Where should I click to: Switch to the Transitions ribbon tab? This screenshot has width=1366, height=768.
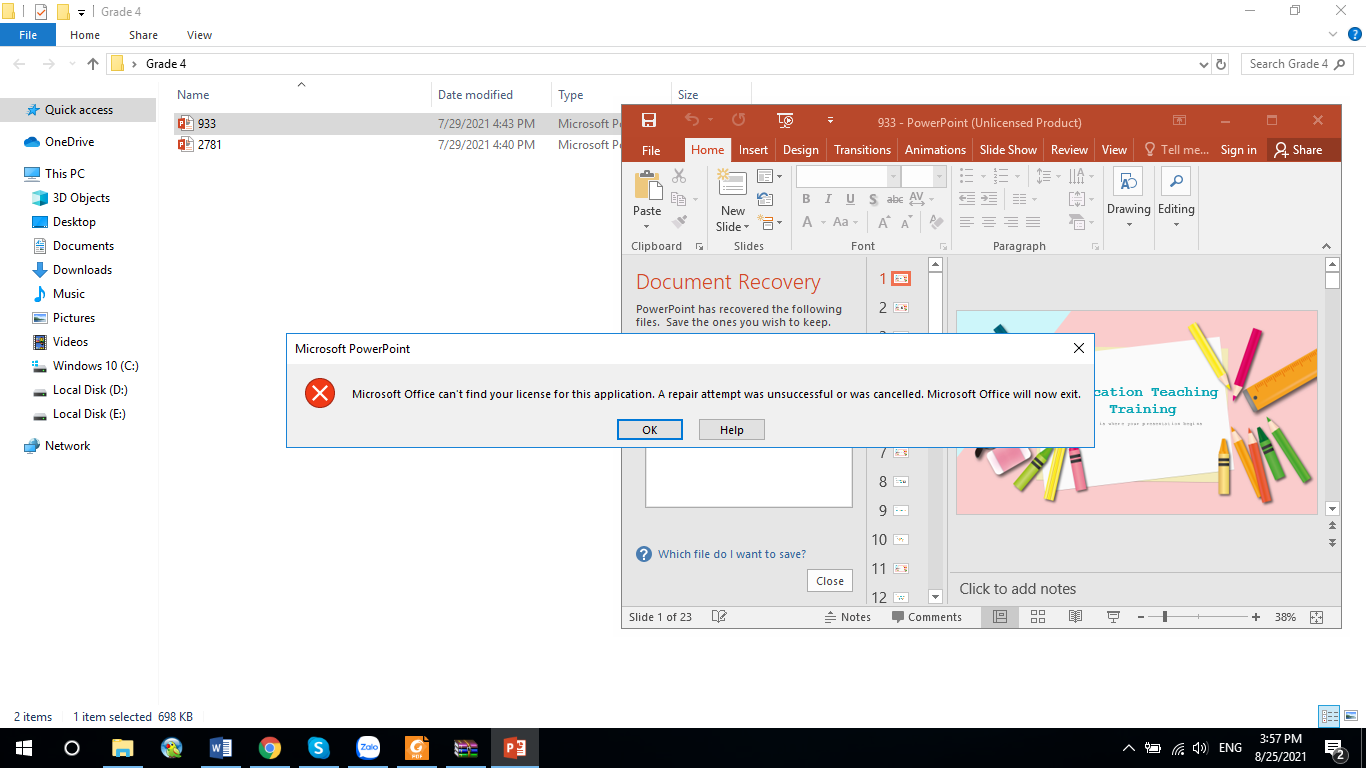(x=862, y=150)
